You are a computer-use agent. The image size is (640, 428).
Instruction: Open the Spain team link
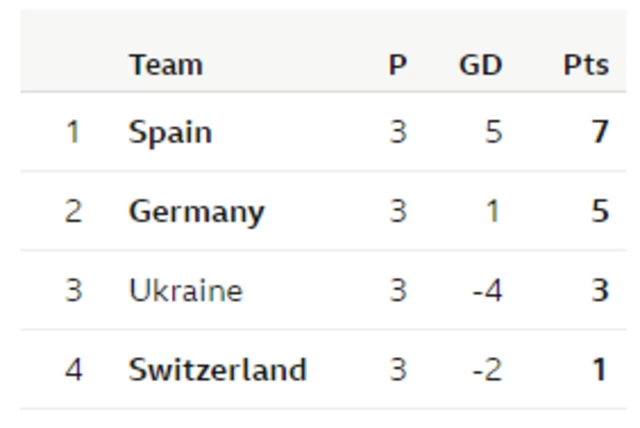170,133
